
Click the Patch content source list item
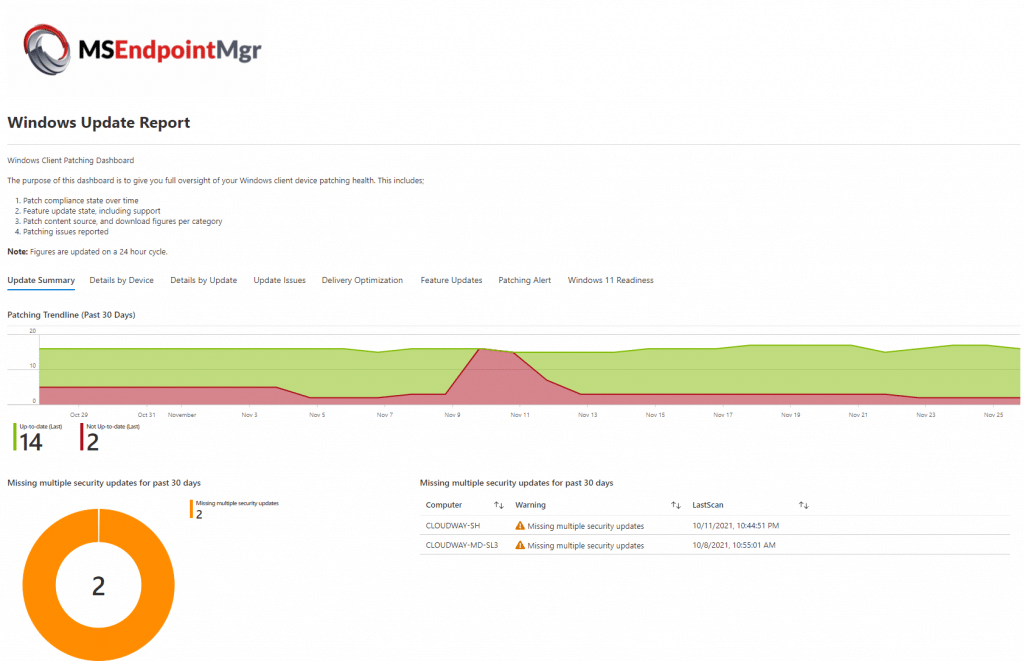[123, 221]
